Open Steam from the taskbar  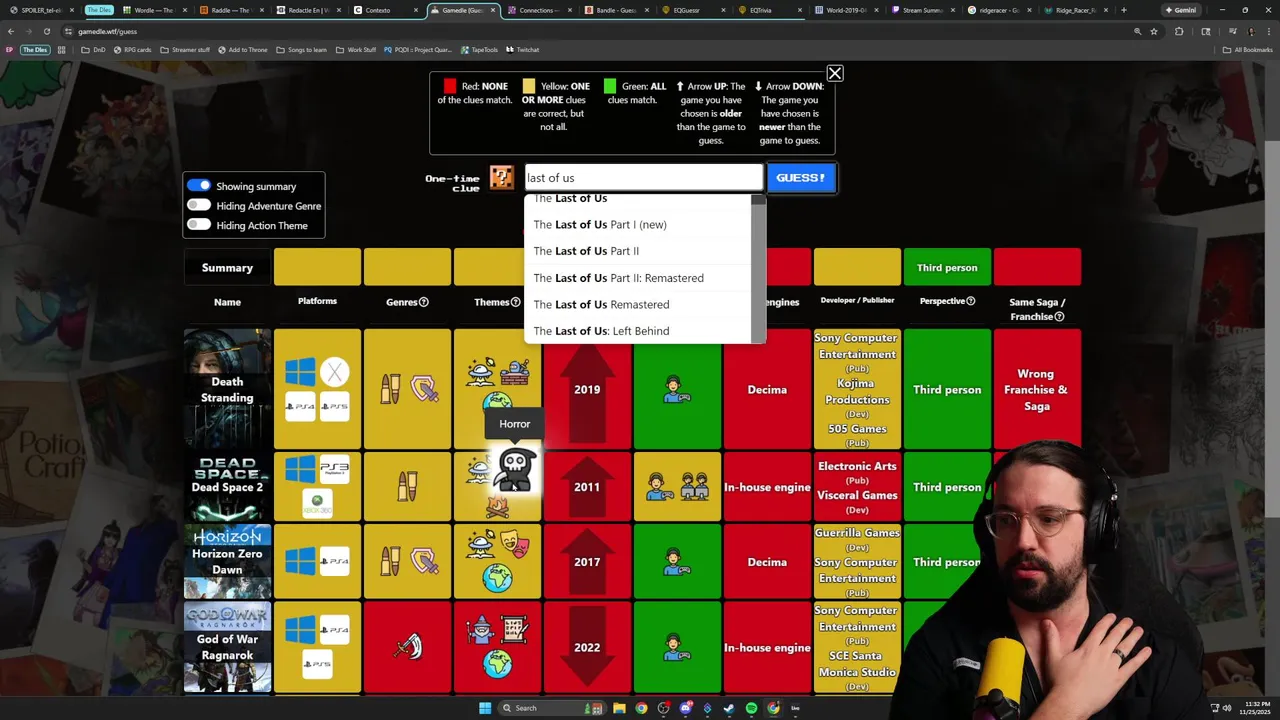pos(729,708)
